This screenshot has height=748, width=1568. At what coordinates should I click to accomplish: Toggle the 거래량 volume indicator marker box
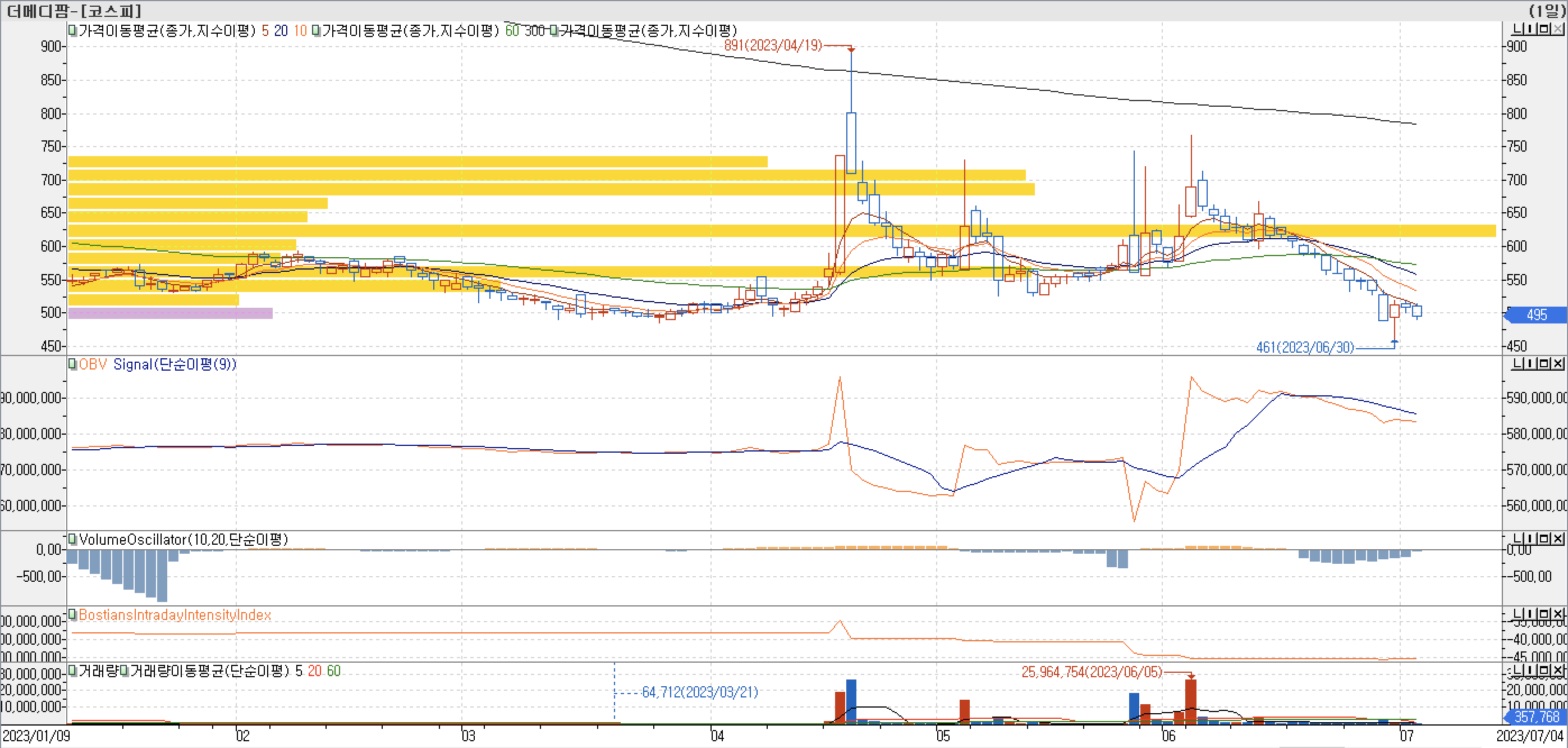coord(72,671)
